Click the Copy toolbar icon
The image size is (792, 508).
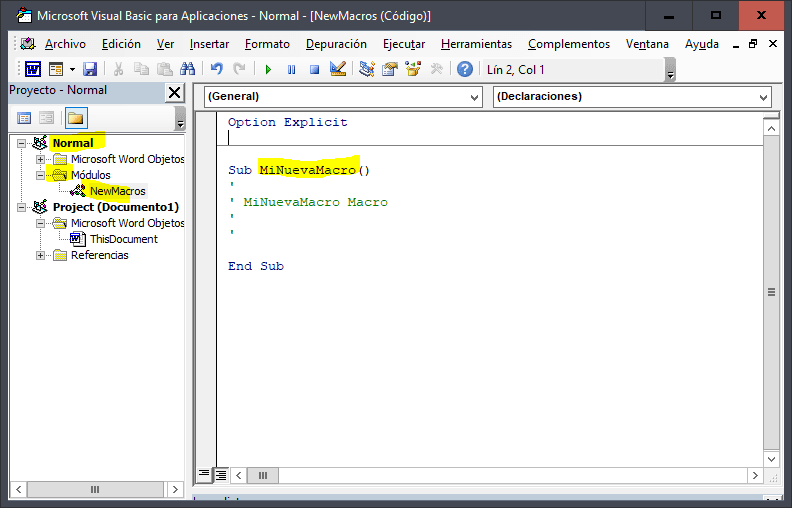[x=141, y=69]
